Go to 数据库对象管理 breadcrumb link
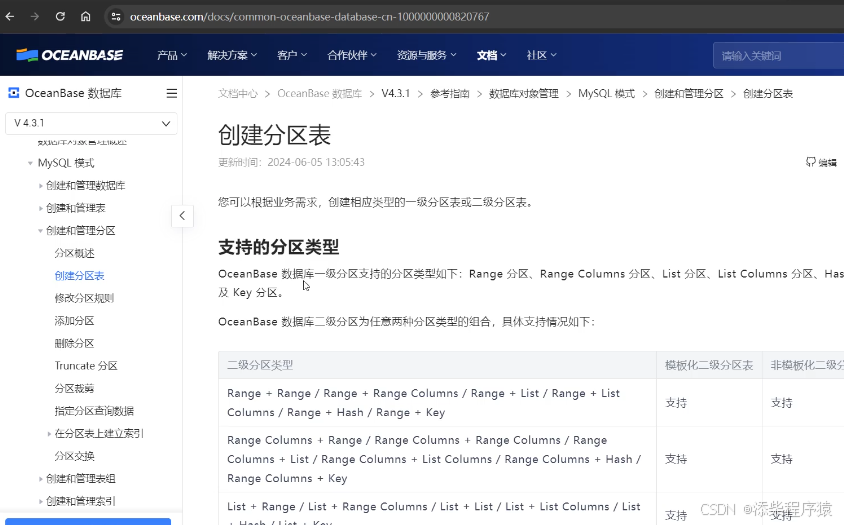 click(524, 94)
